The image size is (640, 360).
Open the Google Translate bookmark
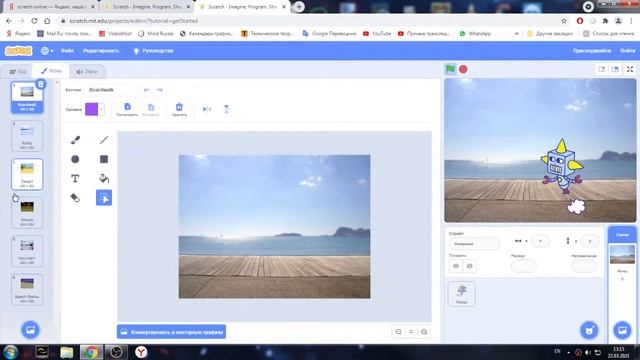[329, 33]
